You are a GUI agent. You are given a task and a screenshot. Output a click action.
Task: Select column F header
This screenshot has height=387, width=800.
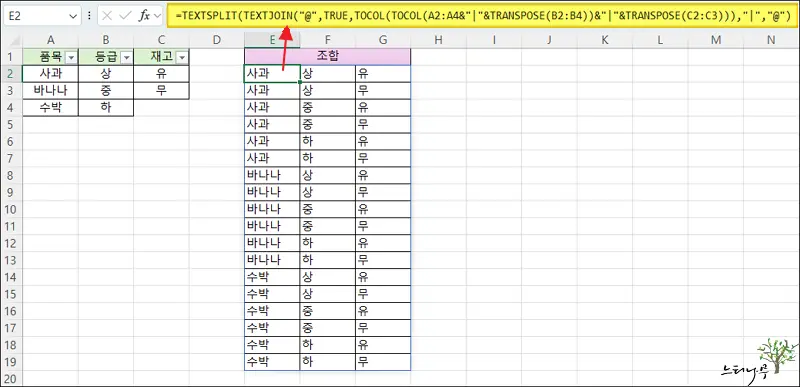[328, 40]
